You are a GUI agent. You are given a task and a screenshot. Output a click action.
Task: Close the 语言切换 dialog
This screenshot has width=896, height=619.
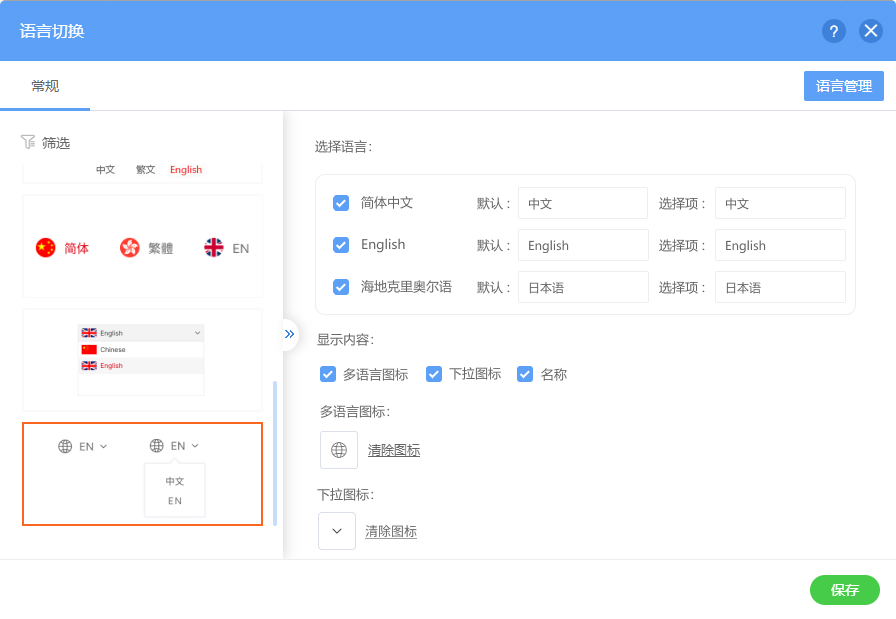tap(871, 31)
